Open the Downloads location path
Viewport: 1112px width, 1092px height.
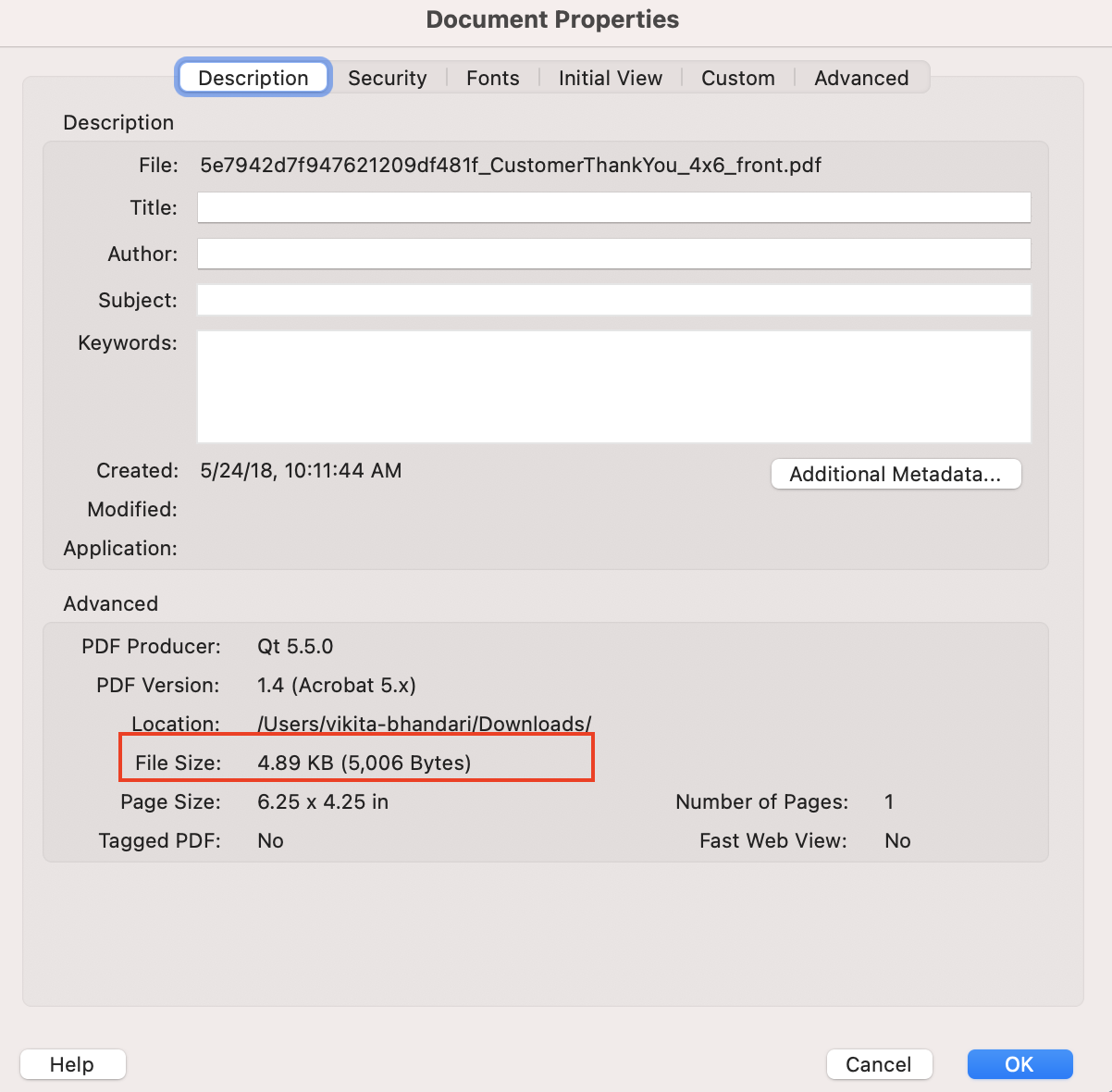(424, 724)
